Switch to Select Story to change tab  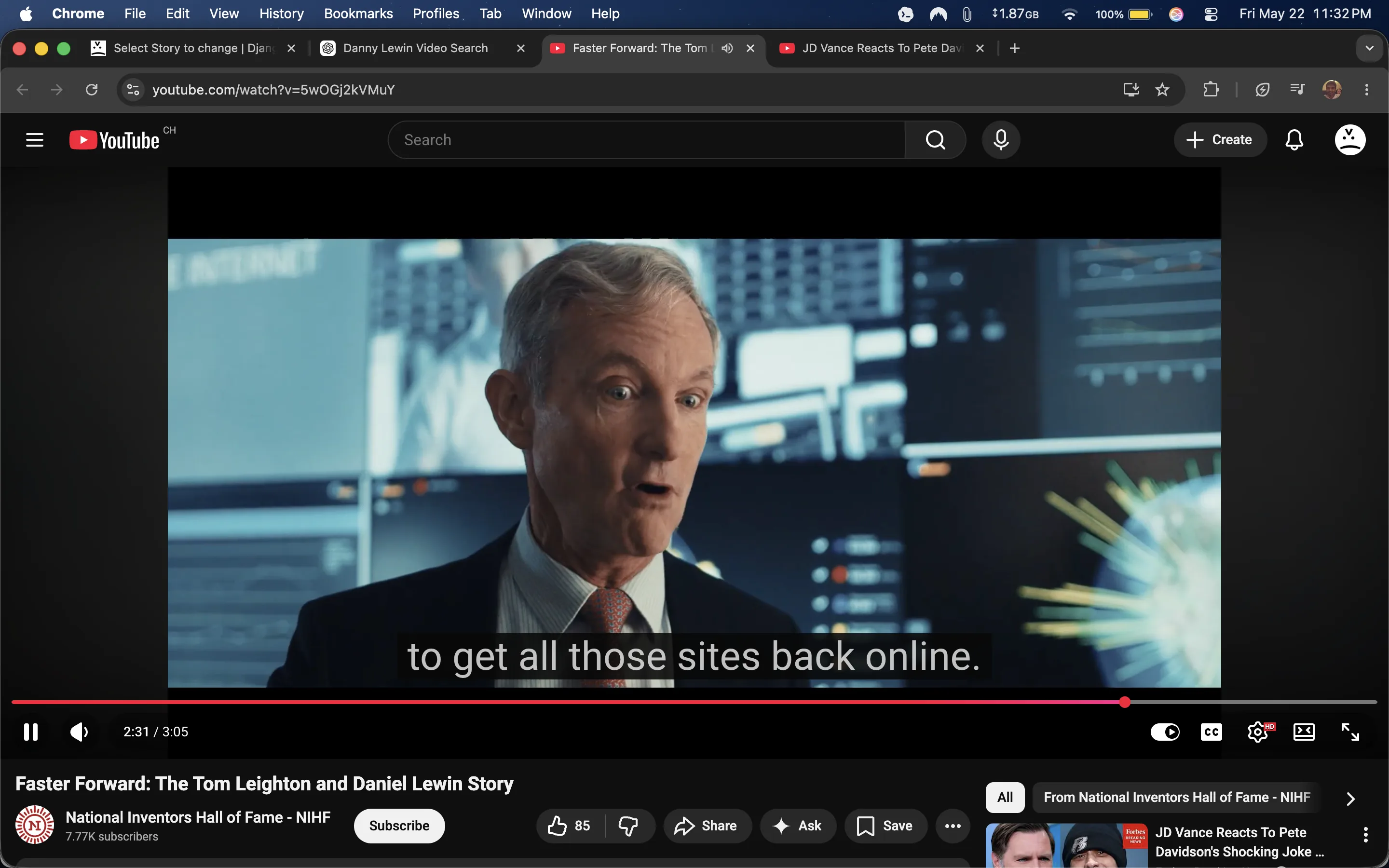pyautogui.click(x=193, y=48)
